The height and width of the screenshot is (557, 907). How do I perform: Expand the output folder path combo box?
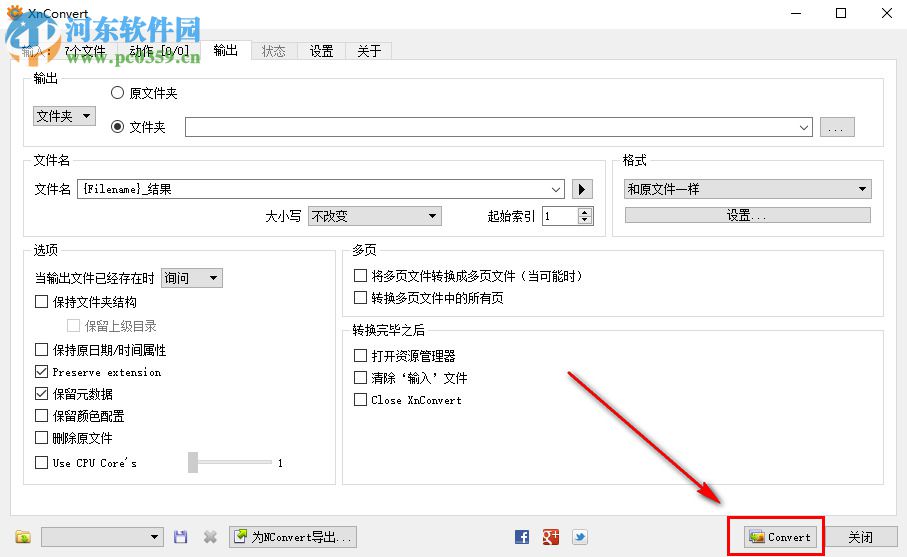pos(803,127)
